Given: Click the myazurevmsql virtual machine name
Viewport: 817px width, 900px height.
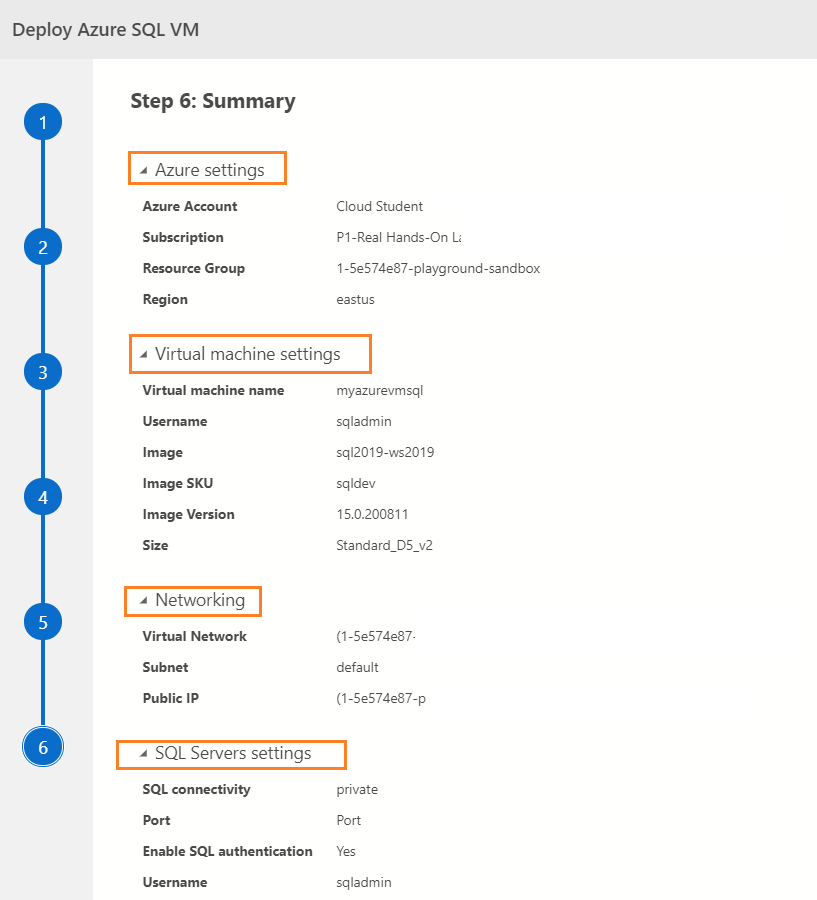Looking at the screenshot, I should [x=380, y=390].
